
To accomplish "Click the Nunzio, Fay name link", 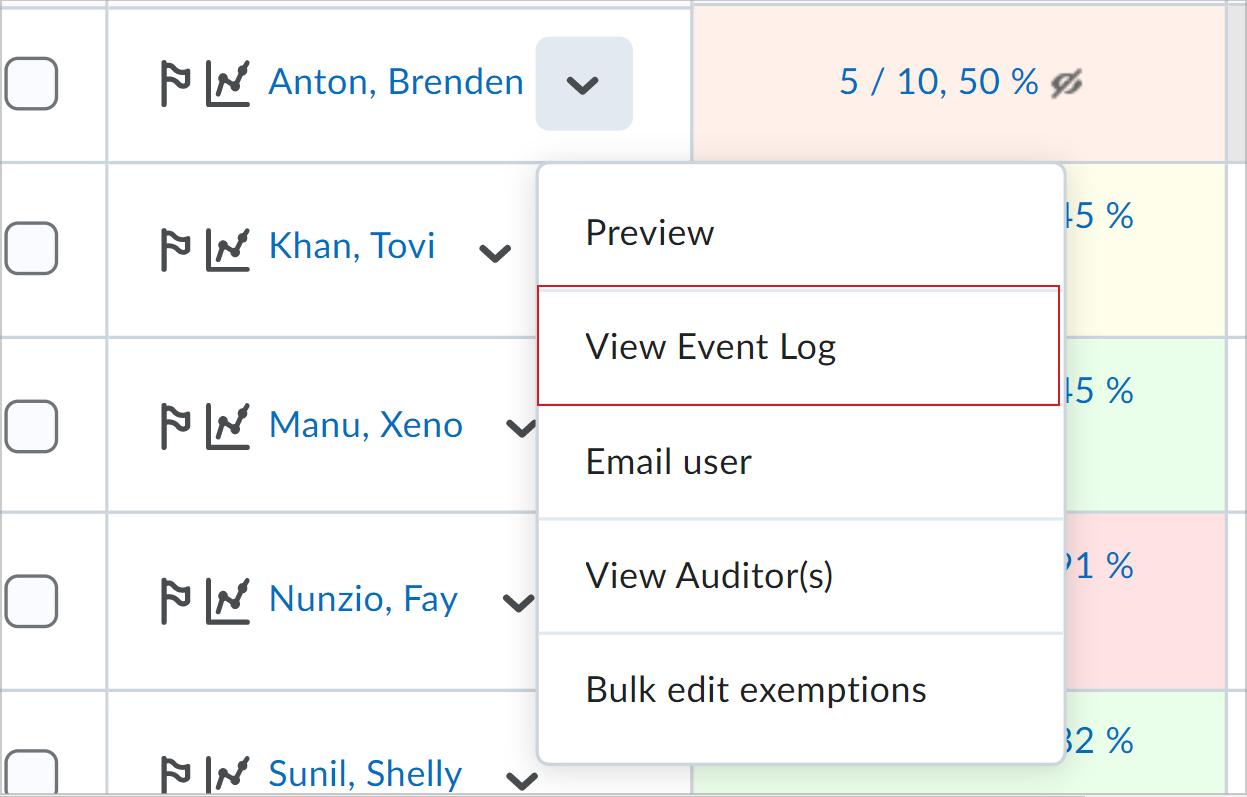I will tap(362, 598).
